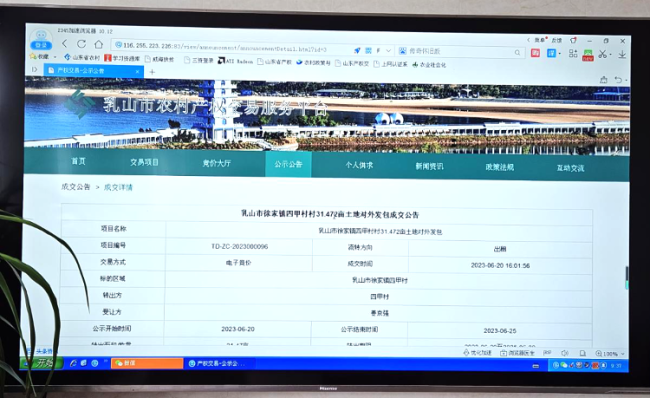Viewport: 650px width, 398px height.
Task: Reload the page with the refresh icon
Action: coord(81,44)
